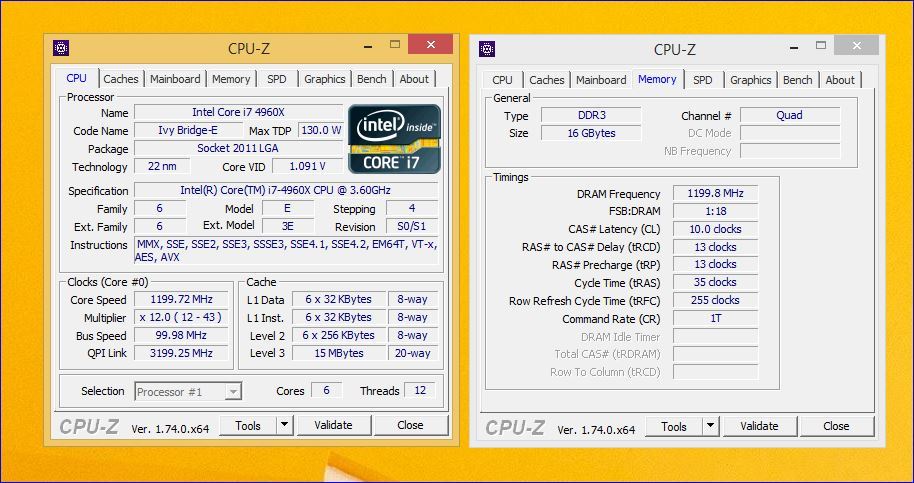Open Graphics tab in right CPU-Z window

[751, 80]
